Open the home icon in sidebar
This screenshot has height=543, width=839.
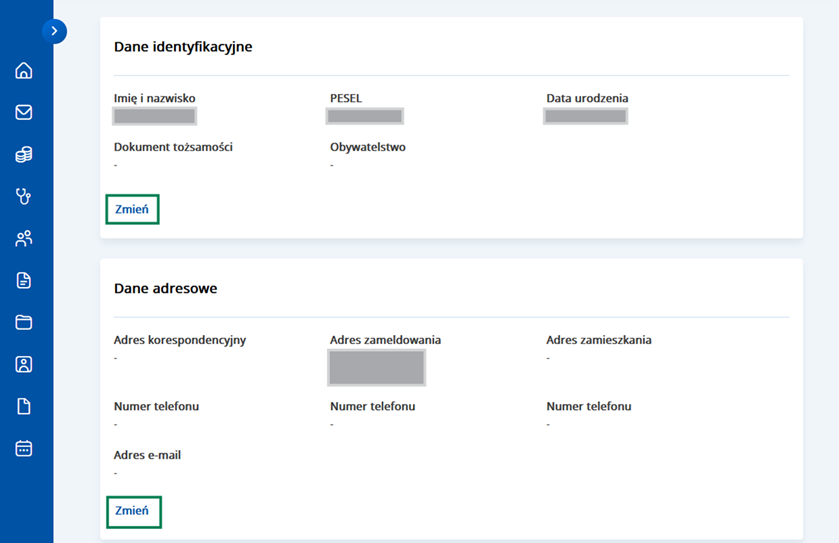point(24,70)
